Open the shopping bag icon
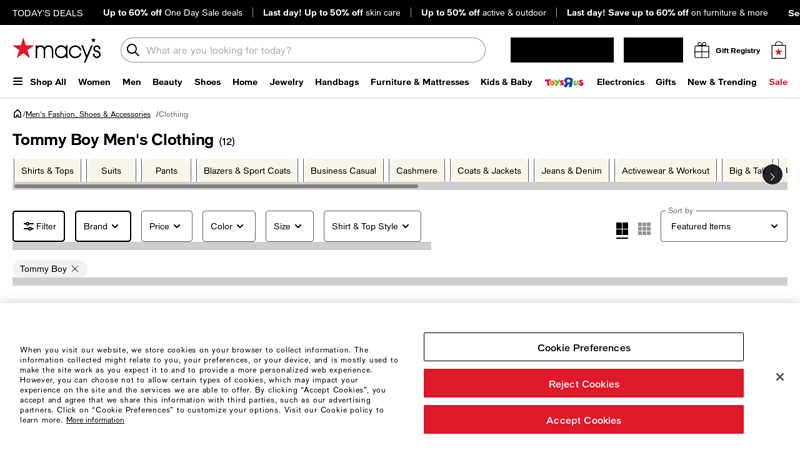Viewport: 800px width, 450px height. (778, 50)
